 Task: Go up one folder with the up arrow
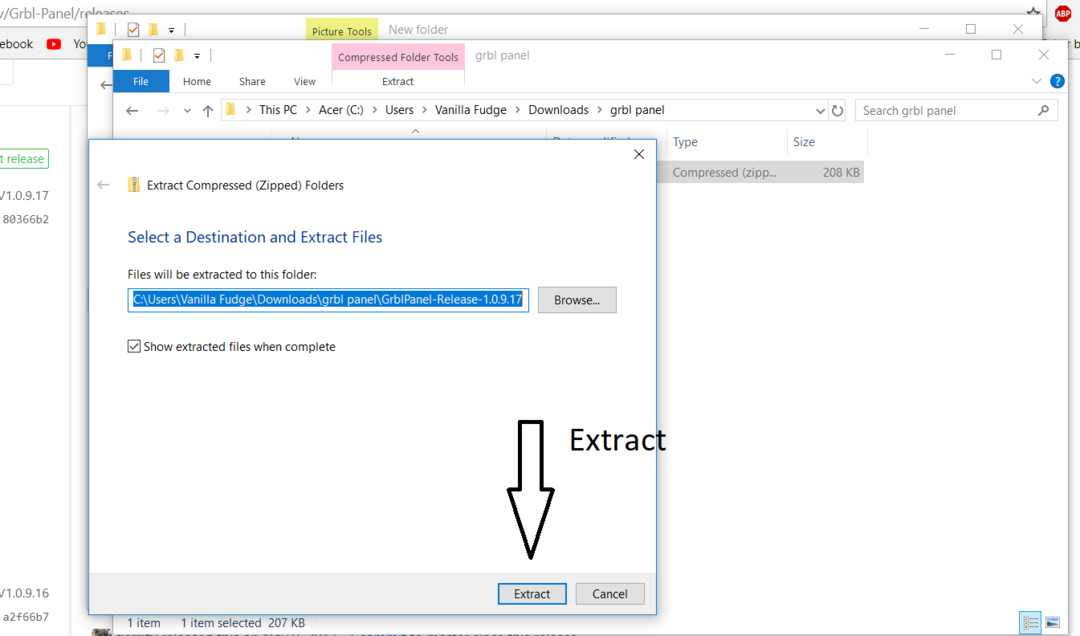click(x=208, y=111)
